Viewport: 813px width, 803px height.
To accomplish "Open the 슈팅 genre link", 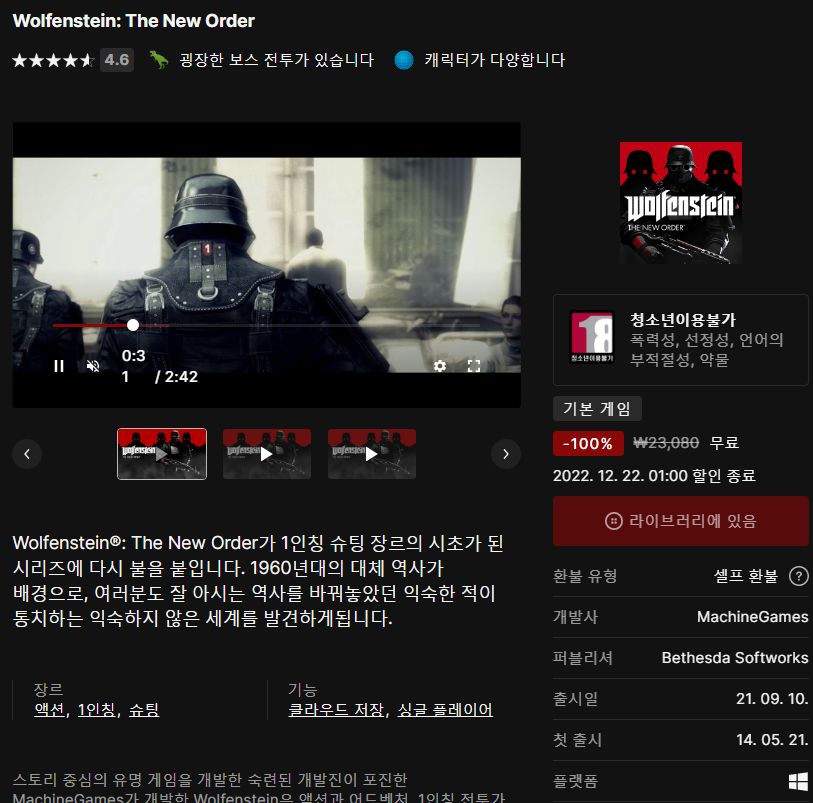I will tap(144, 709).
